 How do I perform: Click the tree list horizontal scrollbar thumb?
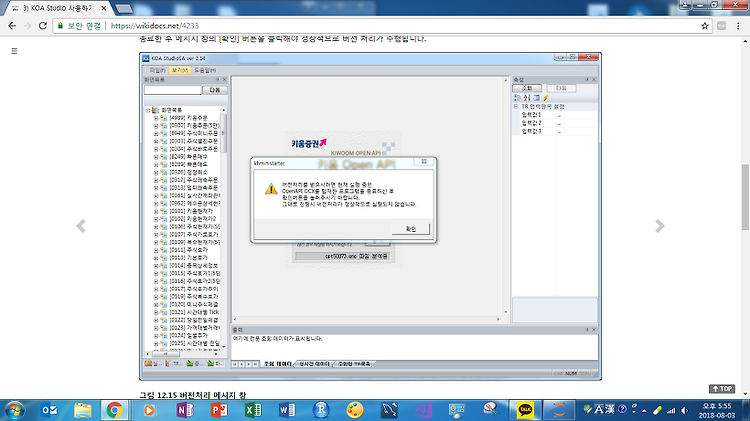(166, 354)
